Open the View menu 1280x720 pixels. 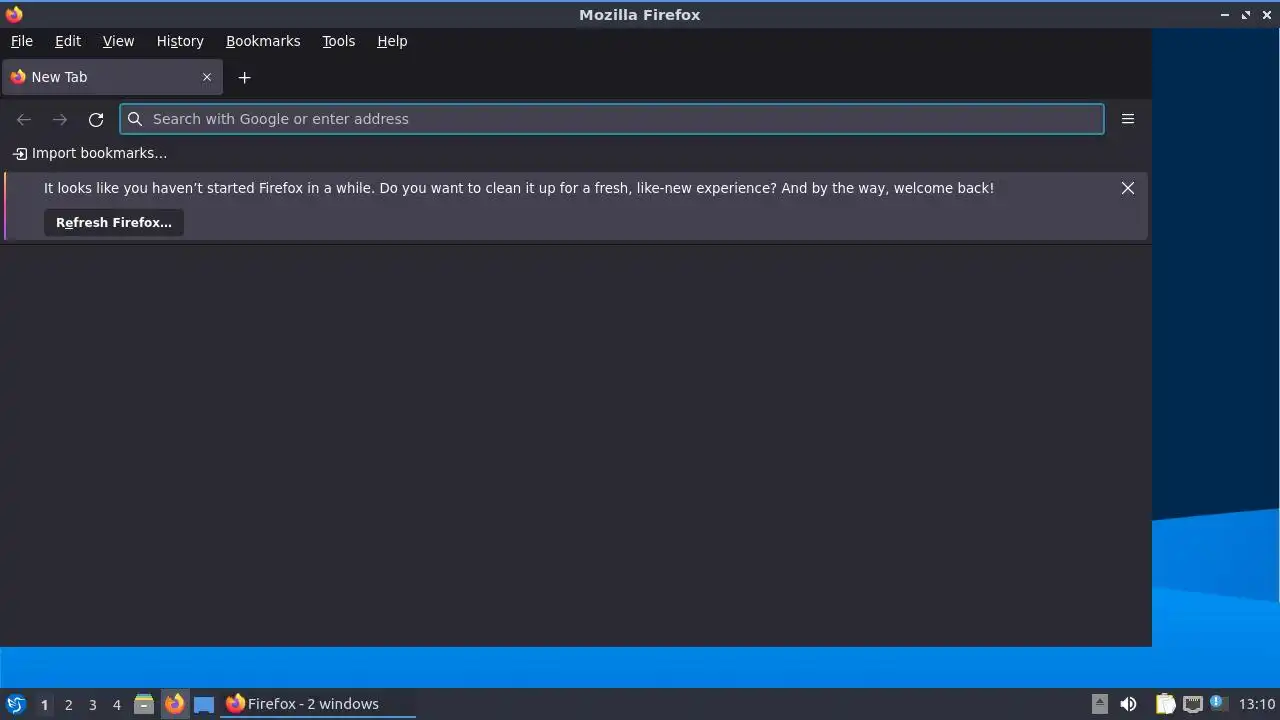coord(118,41)
